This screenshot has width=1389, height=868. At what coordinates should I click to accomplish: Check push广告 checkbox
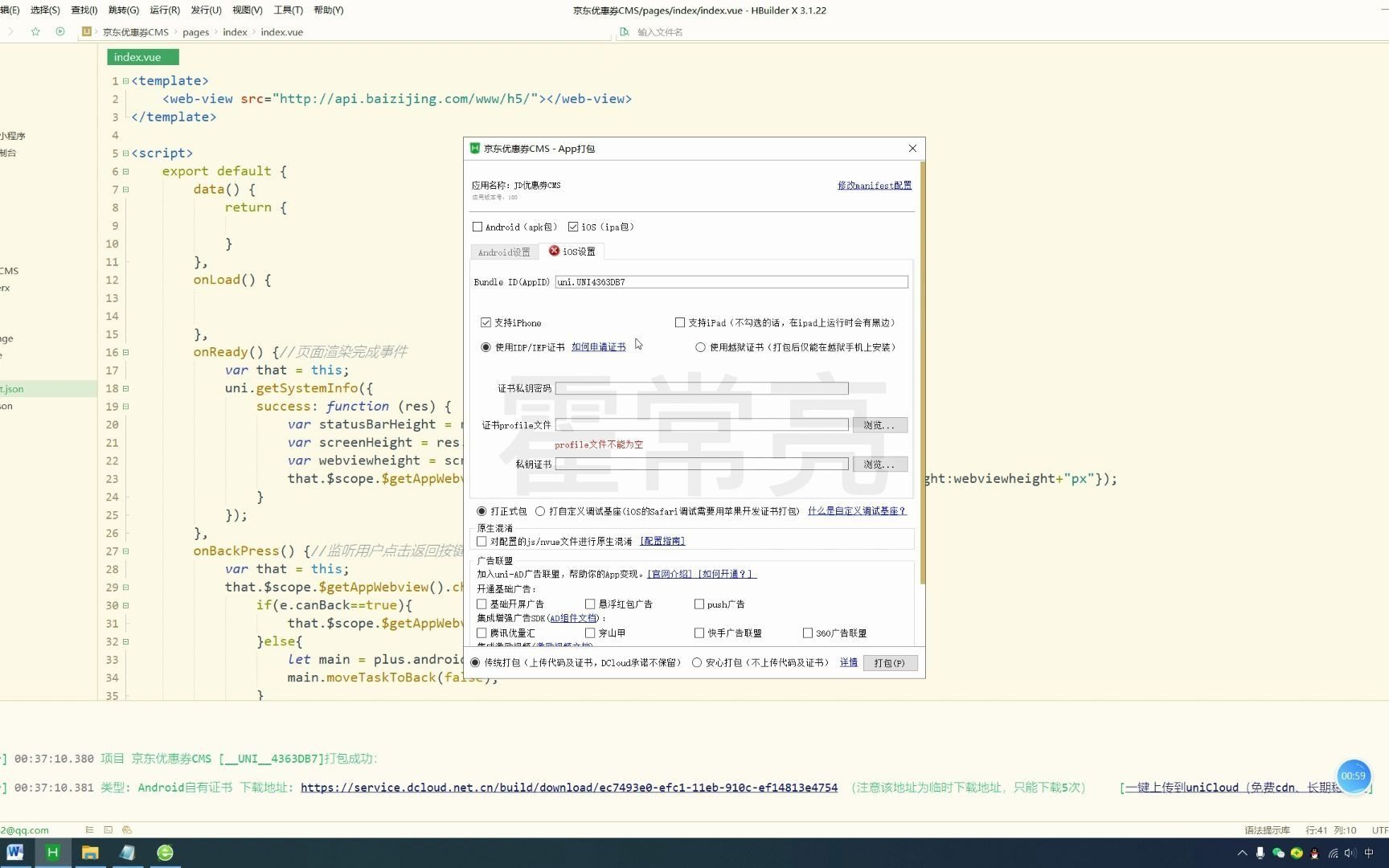coord(699,604)
